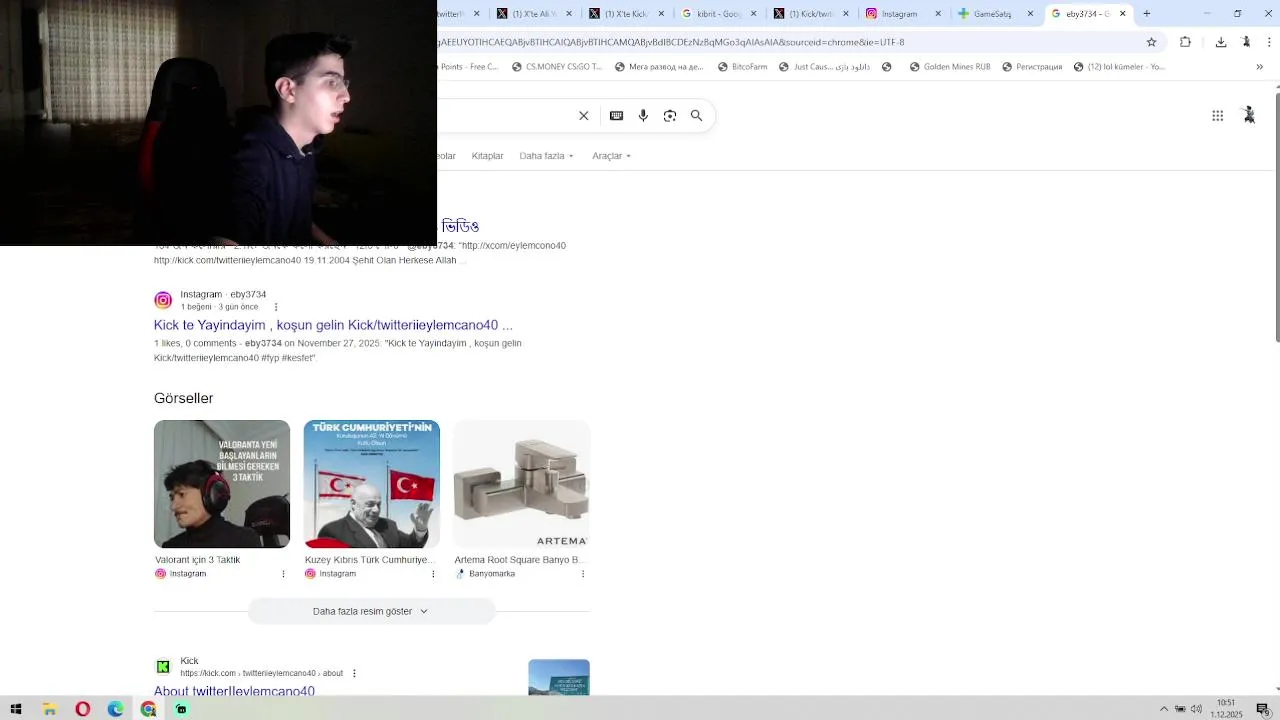Open options for Valorant için 3 Taktik image
This screenshot has height=720, width=1280.
tap(283, 574)
